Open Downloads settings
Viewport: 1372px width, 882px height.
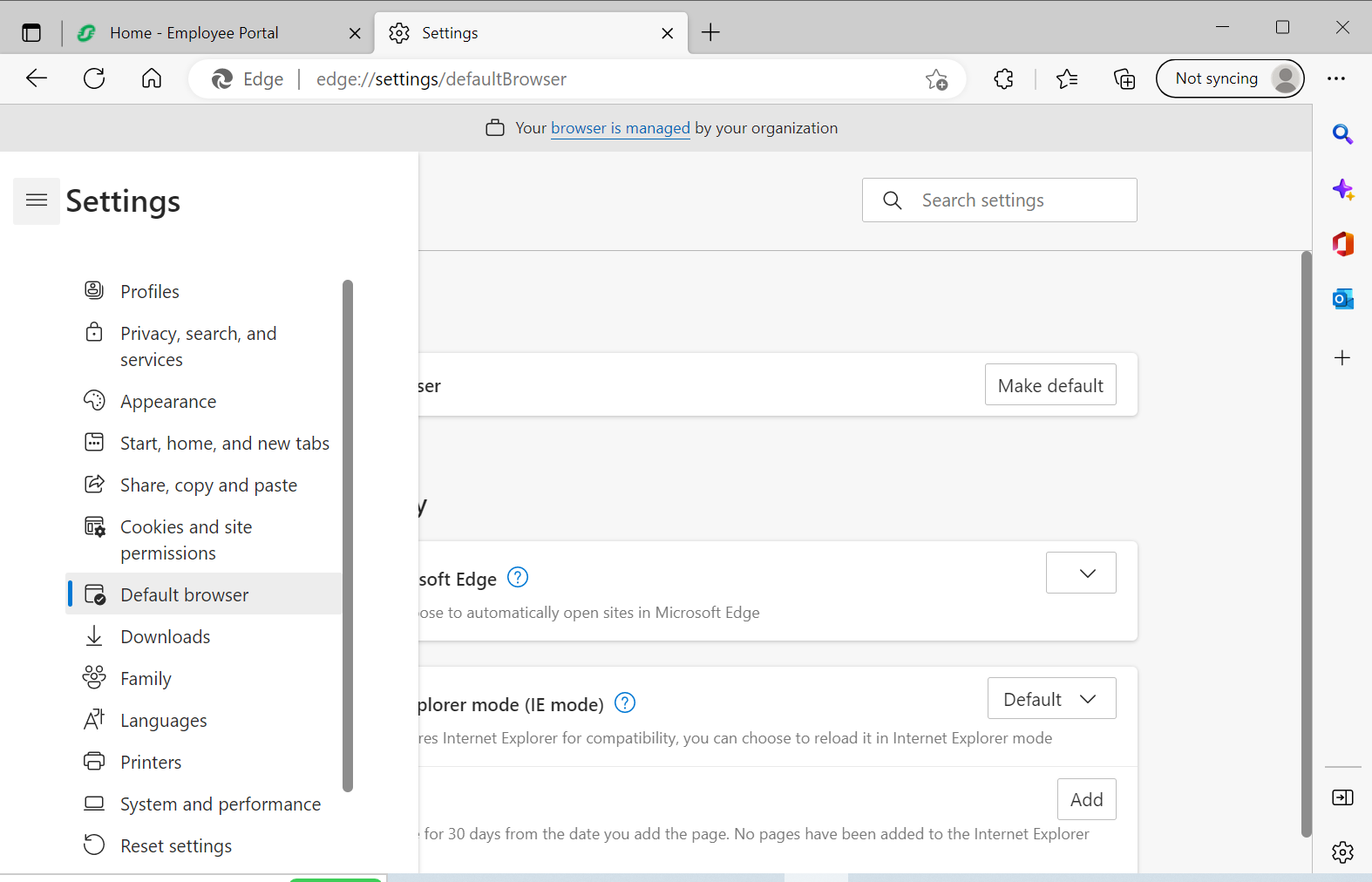point(204,636)
